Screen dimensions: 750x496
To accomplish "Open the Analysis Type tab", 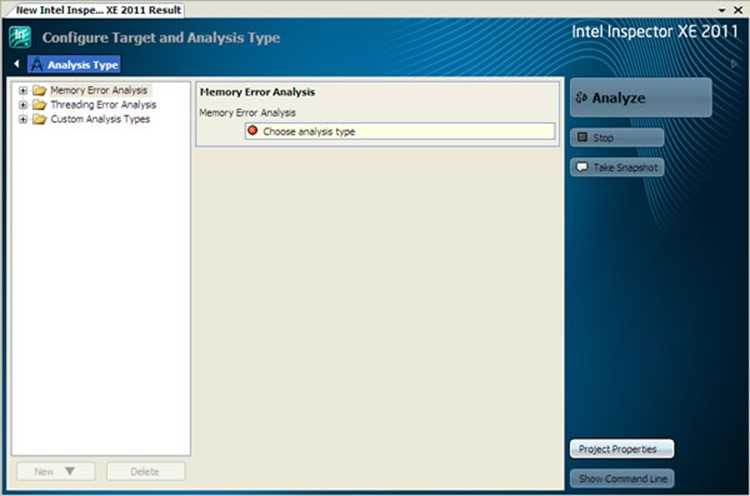I will tap(74, 65).
